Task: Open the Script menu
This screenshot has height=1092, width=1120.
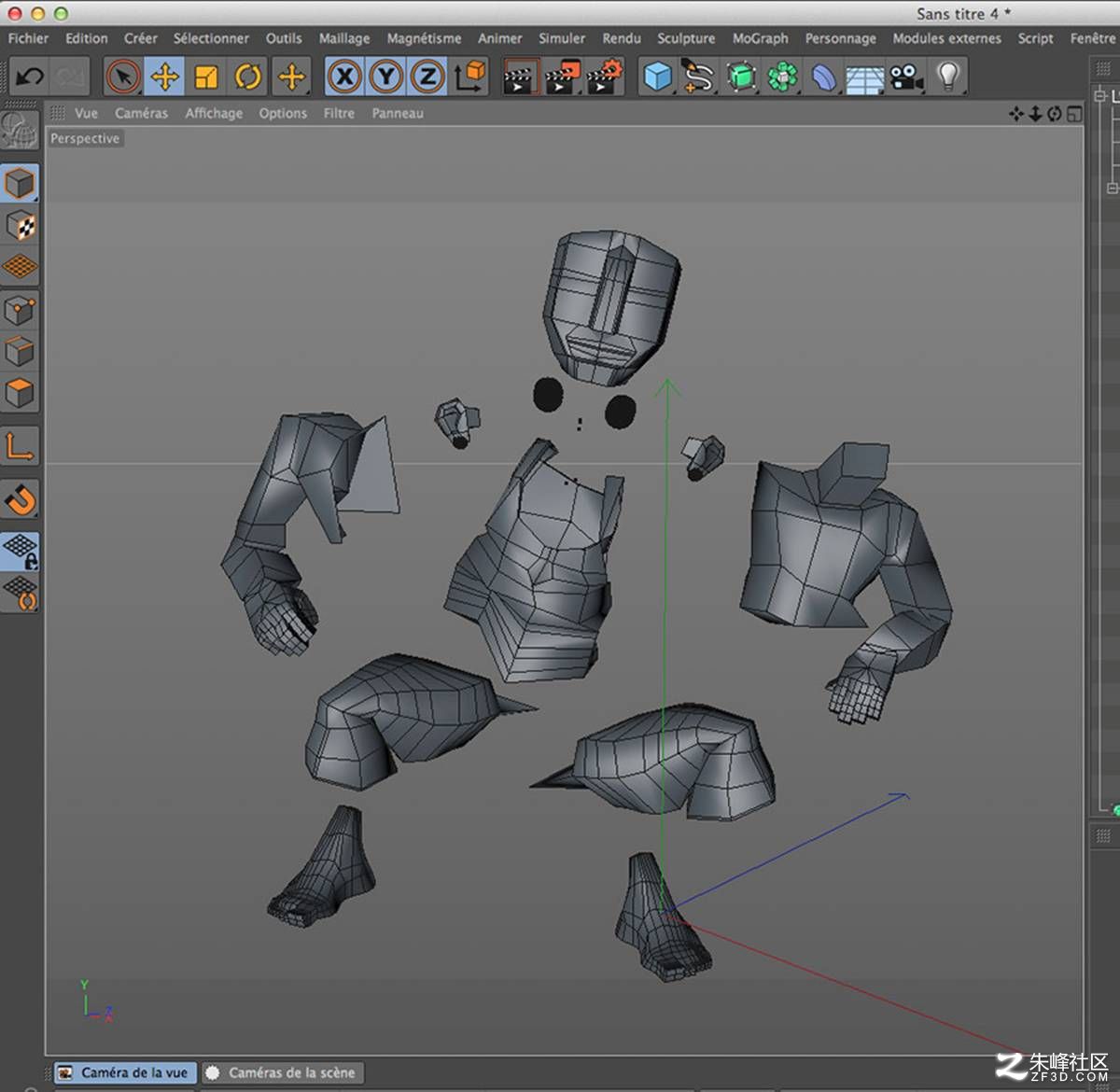Action: pos(1035,38)
